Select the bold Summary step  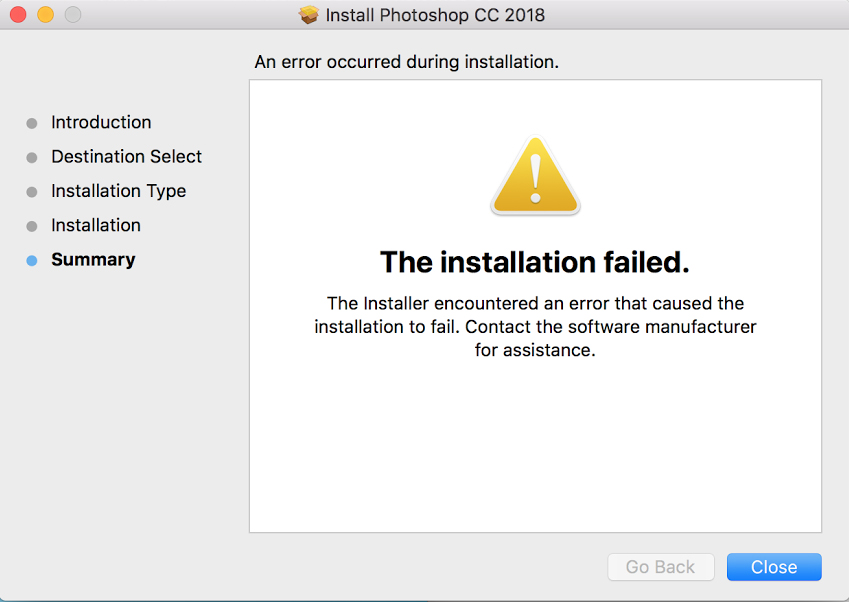tap(92, 260)
